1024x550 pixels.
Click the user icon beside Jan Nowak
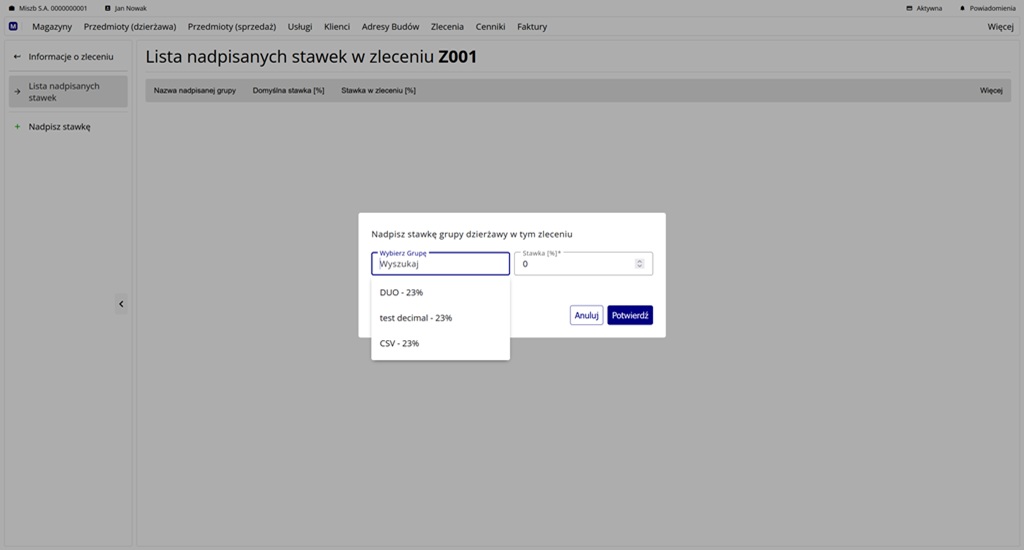[108, 8]
